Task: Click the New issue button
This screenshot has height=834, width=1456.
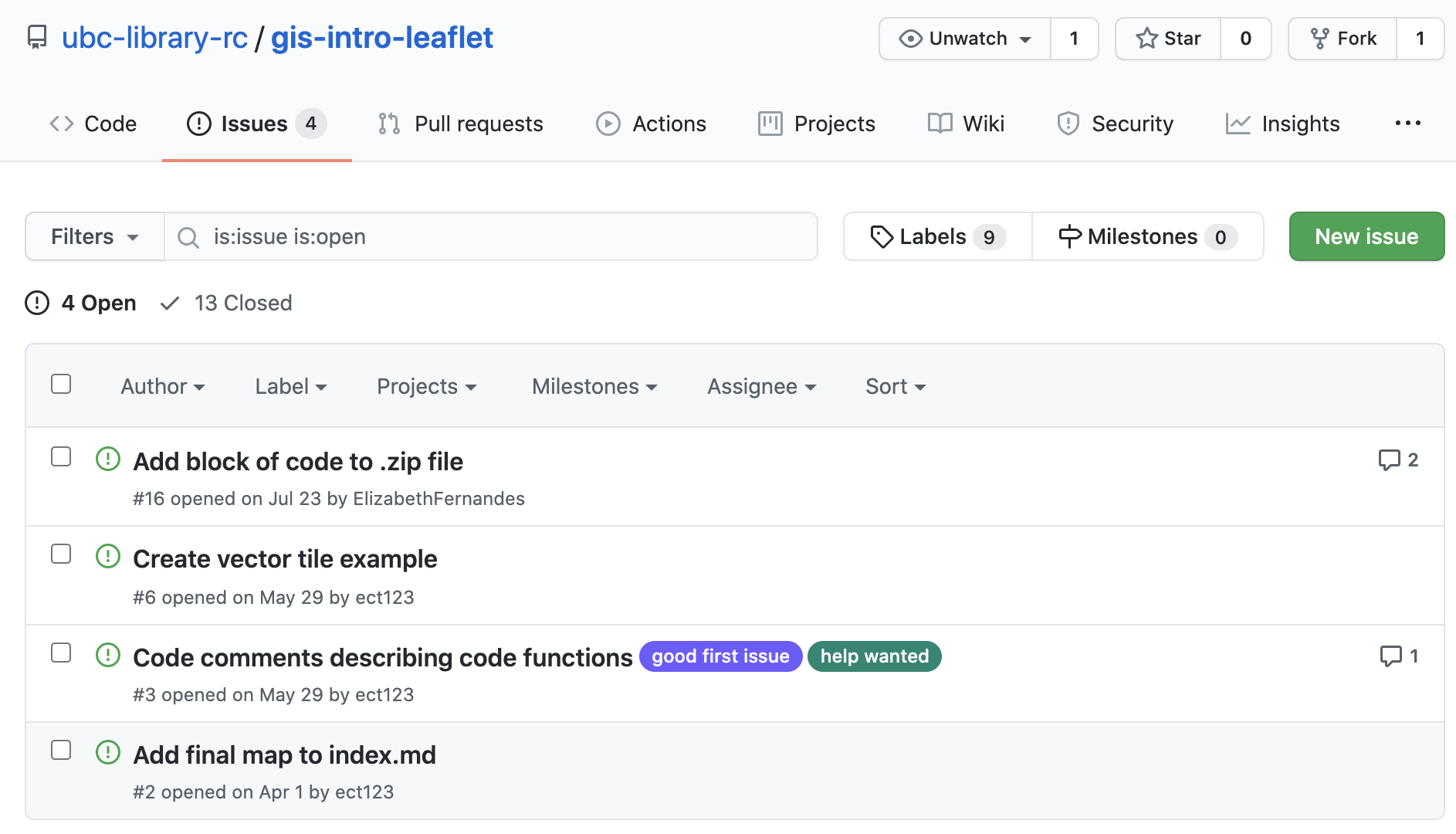Action: click(x=1366, y=236)
